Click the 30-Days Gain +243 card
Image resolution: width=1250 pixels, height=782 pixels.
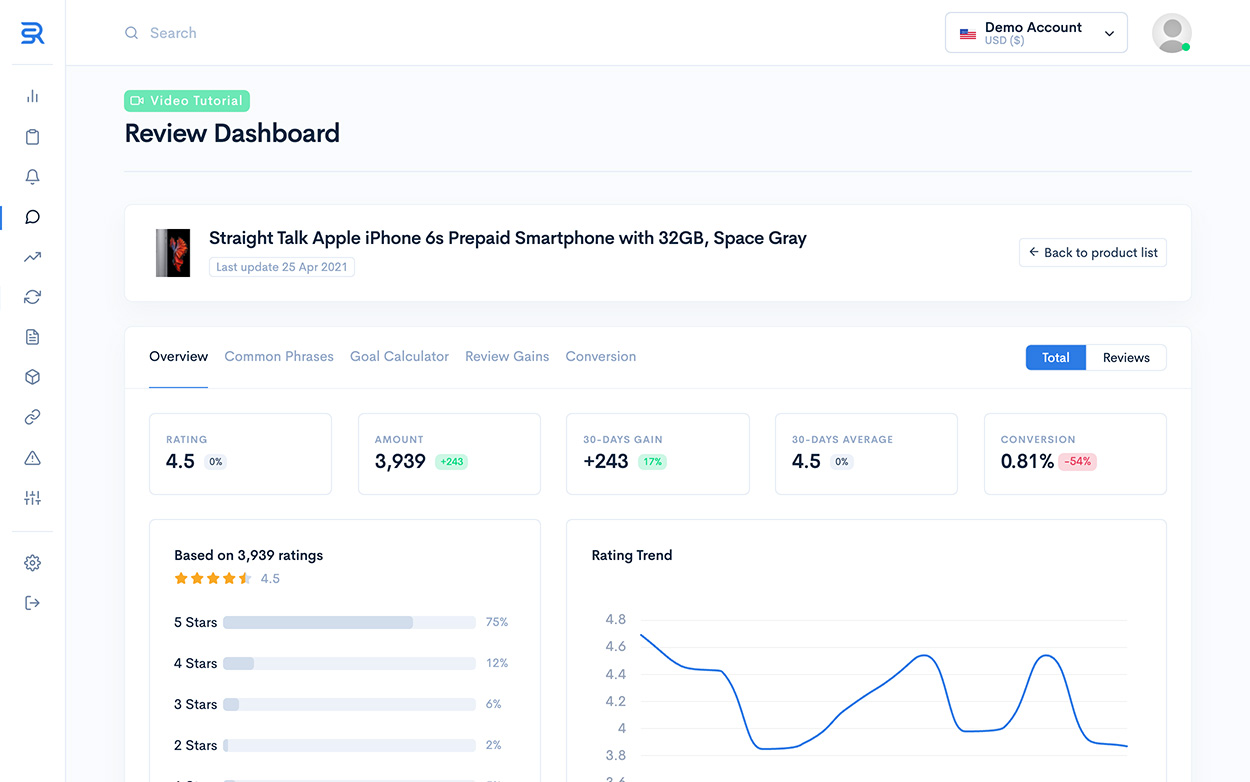(658, 454)
